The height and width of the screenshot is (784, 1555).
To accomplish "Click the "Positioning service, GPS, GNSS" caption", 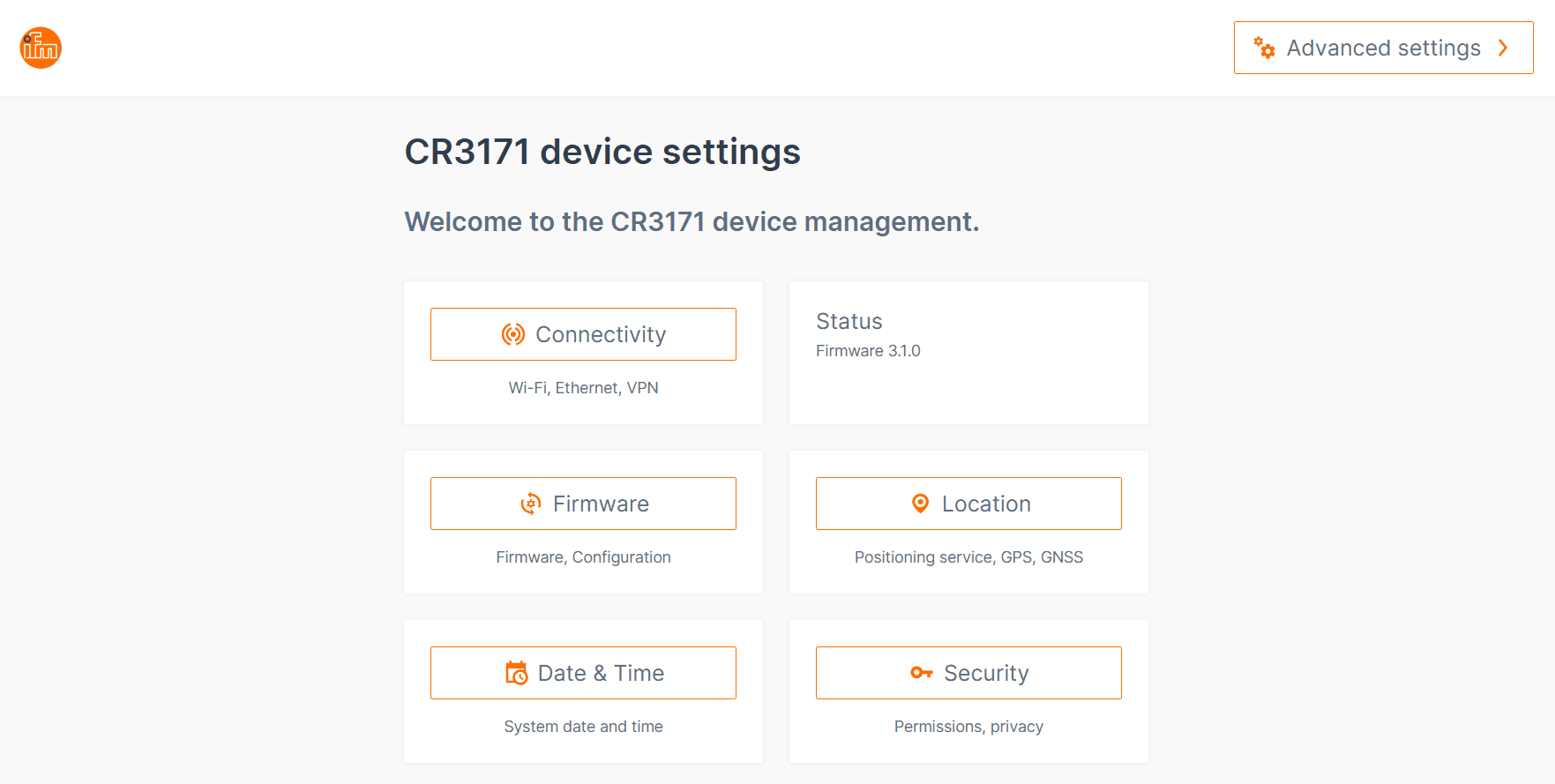I will 968,557.
